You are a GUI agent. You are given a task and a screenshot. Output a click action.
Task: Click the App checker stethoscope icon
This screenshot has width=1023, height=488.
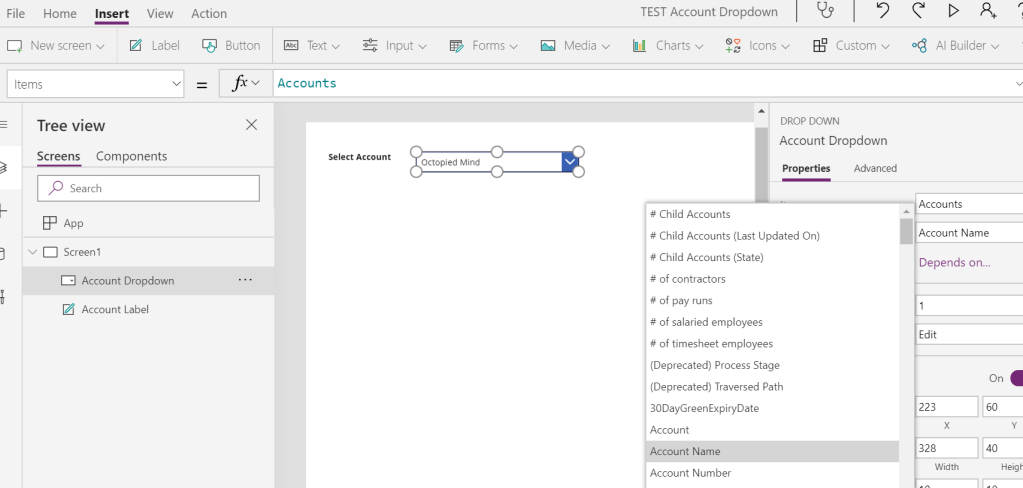coord(825,11)
